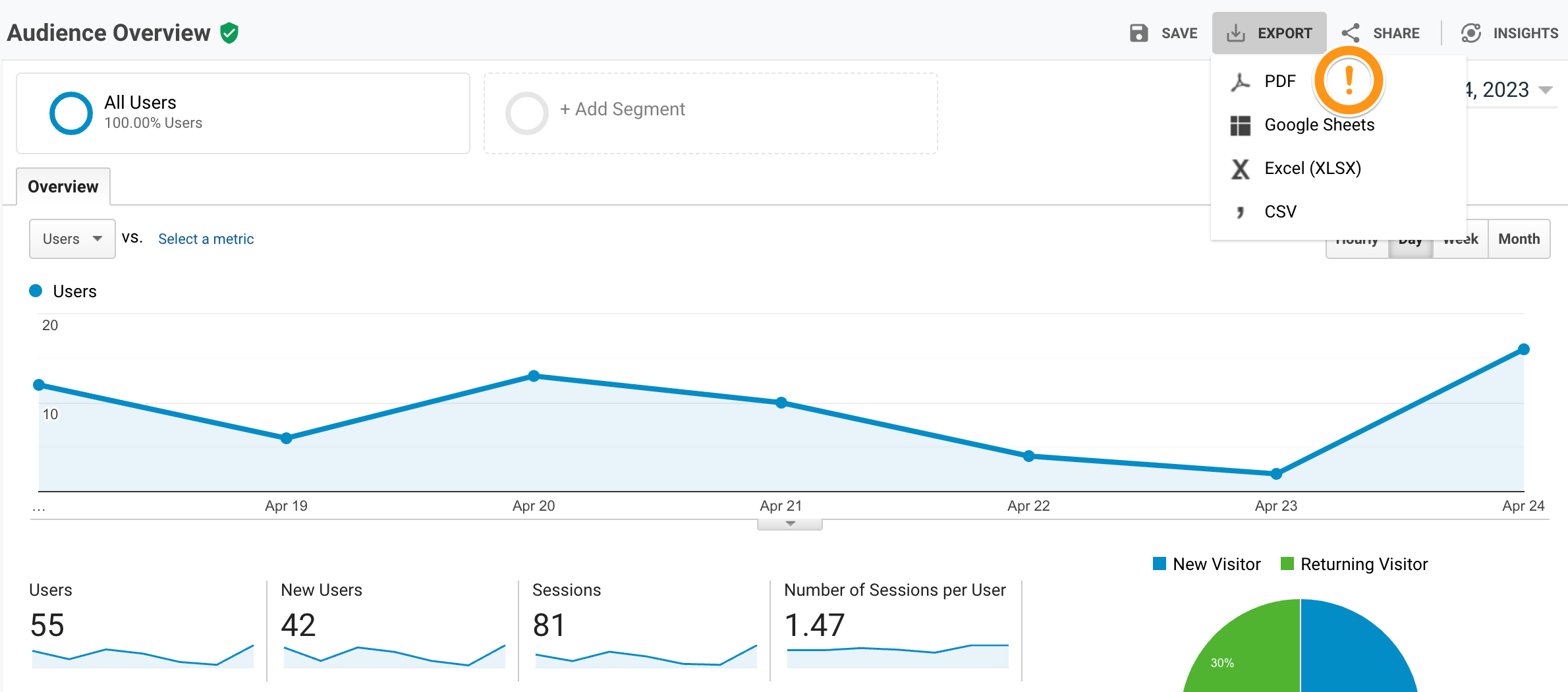Click the Number of Sessions per User label

pos(895,590)
